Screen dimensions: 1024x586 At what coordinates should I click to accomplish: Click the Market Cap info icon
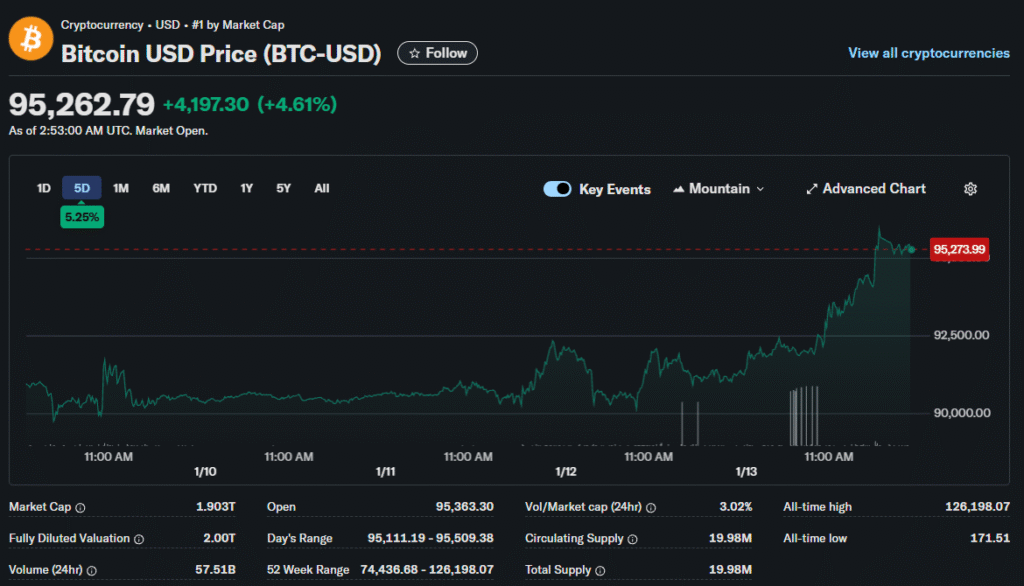[x=80, y=507]
